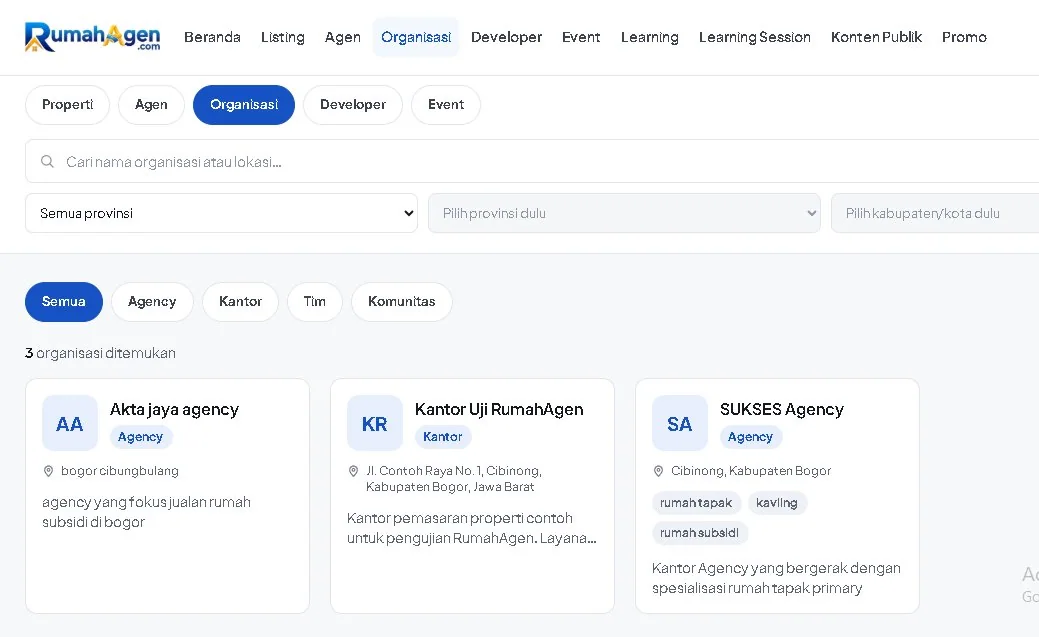Go to Beranda in the top menu
The width and height of the screenshot is (1039, 637).
(x=212, y=37)
